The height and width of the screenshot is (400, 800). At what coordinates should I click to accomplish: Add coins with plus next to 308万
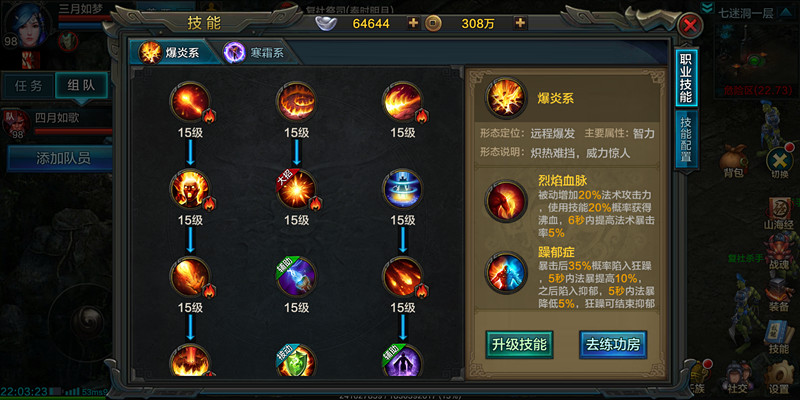click(520, 23)
